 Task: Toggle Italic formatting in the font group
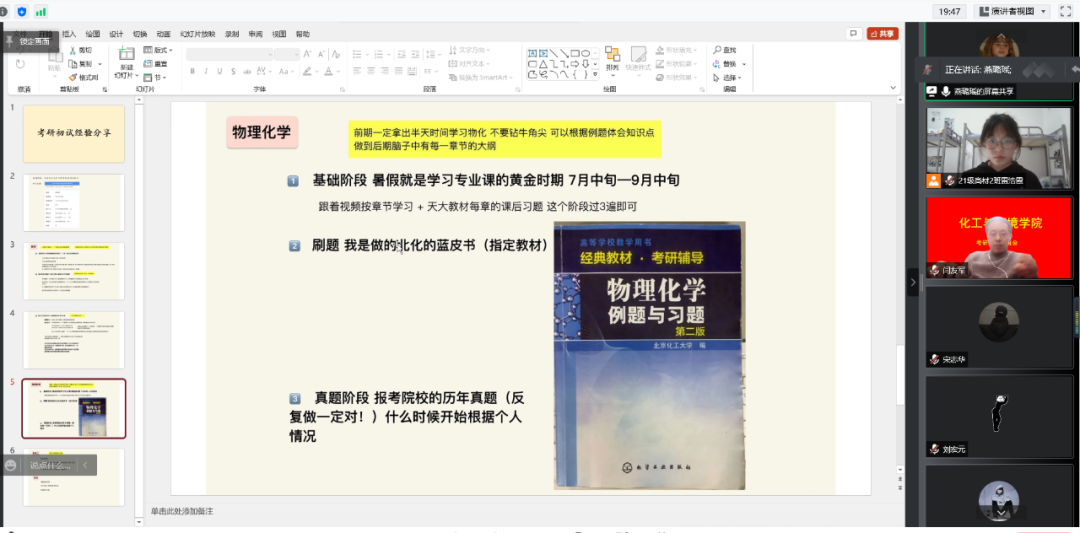click(x=206, y=71)
